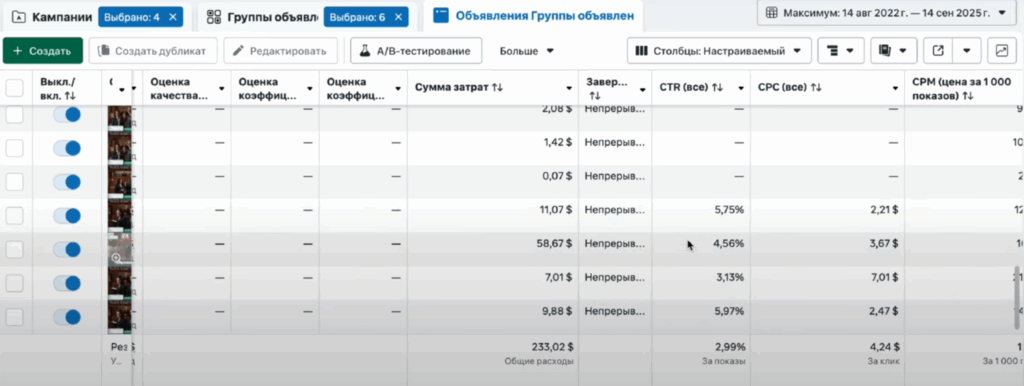
Task: Open the Больше dropdown menu
Action: (526, 51)
